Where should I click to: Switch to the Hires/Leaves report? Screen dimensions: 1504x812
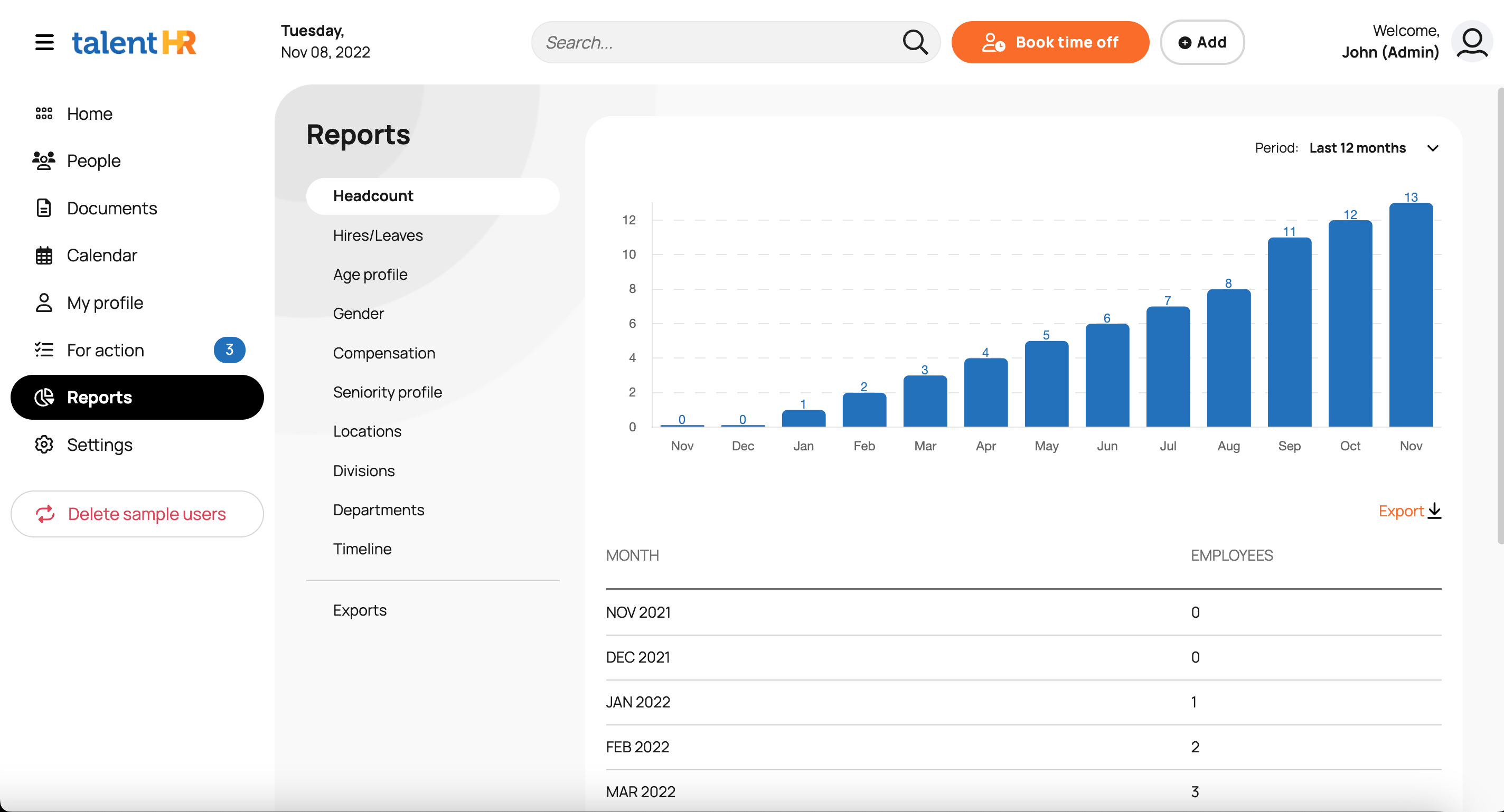378,235
